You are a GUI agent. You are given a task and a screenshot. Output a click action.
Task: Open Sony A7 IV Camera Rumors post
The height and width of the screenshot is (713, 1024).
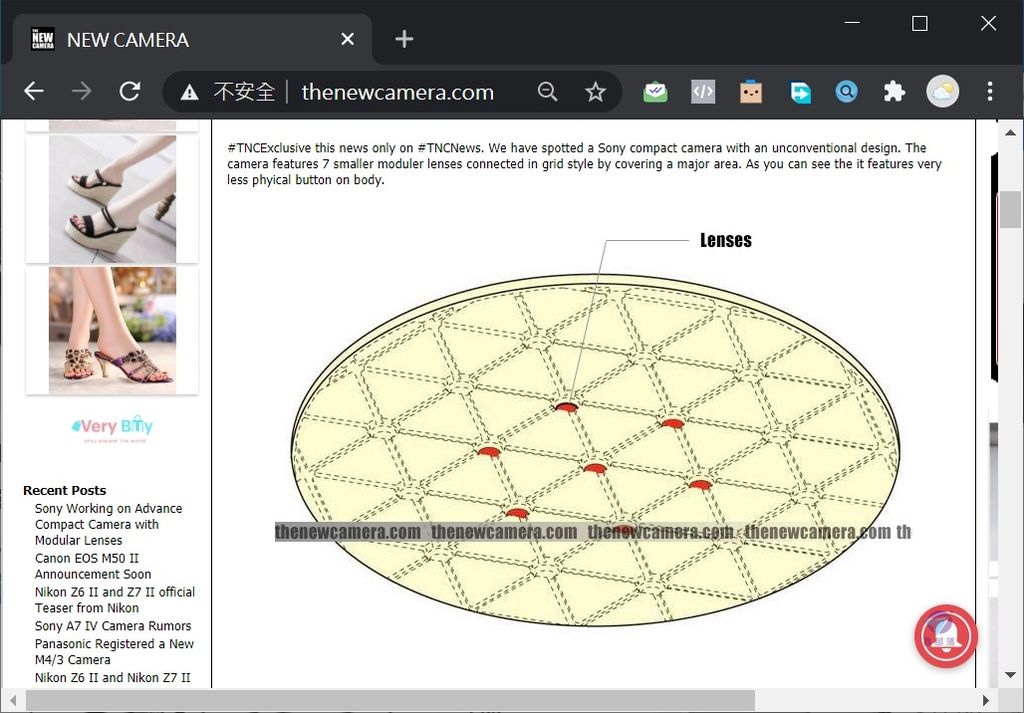click(x=113, y=626)
